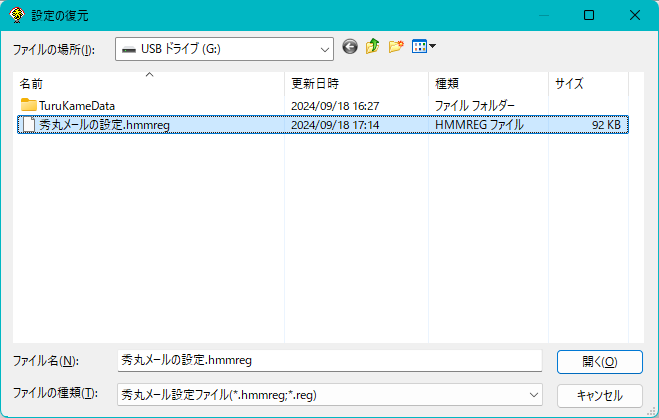Sort by 名前 column header
Viewport: 659px width, 418px height.
149,84
